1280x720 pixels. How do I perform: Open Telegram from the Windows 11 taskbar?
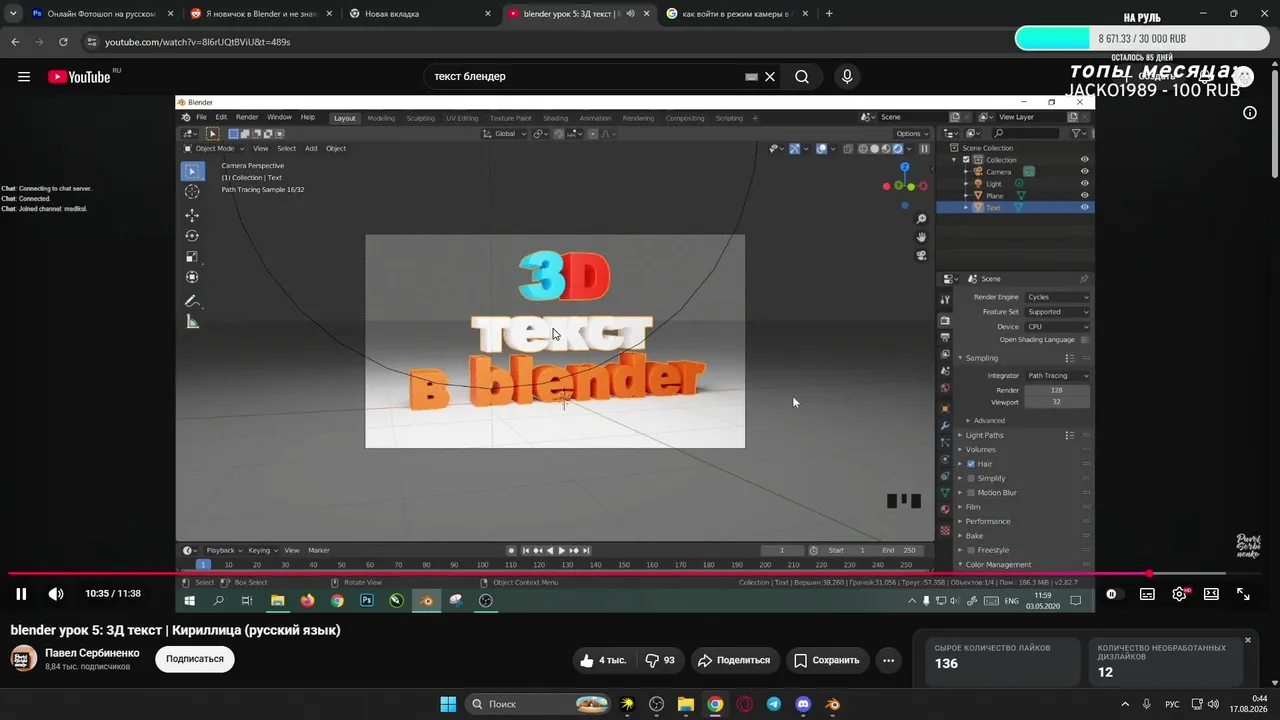click(774, 704)
